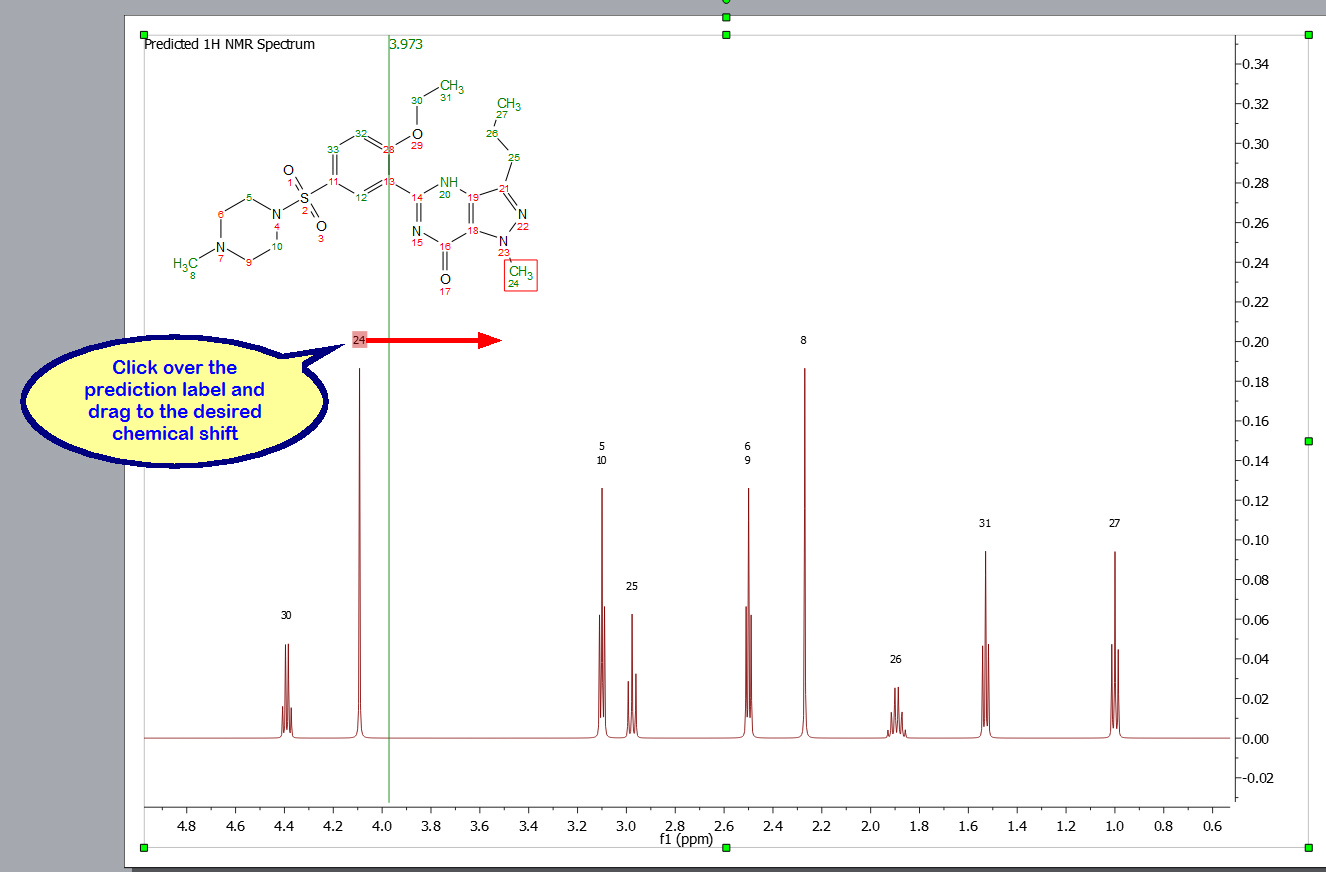The width and height of the screenshot is (1326, 872).
Task: Click the H3C atom 8 on the piperazine
Action: click(x=185, y=266)
